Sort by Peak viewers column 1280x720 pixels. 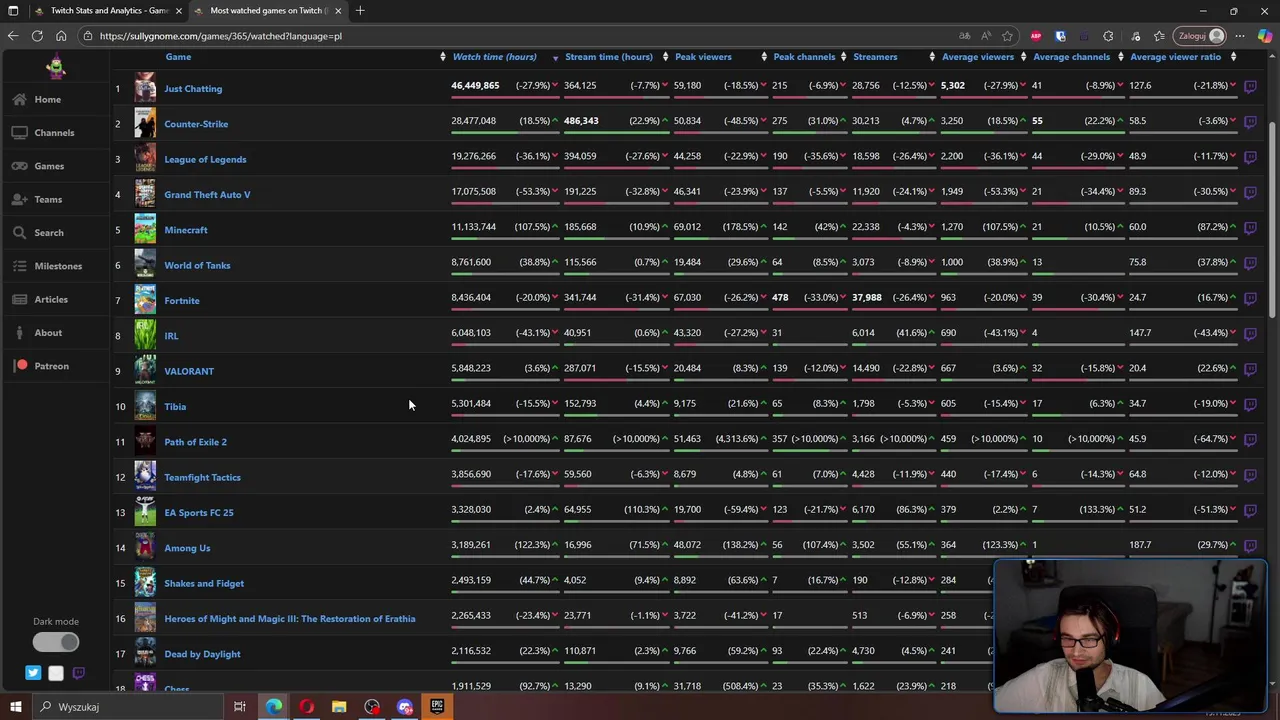pos(703,57)
